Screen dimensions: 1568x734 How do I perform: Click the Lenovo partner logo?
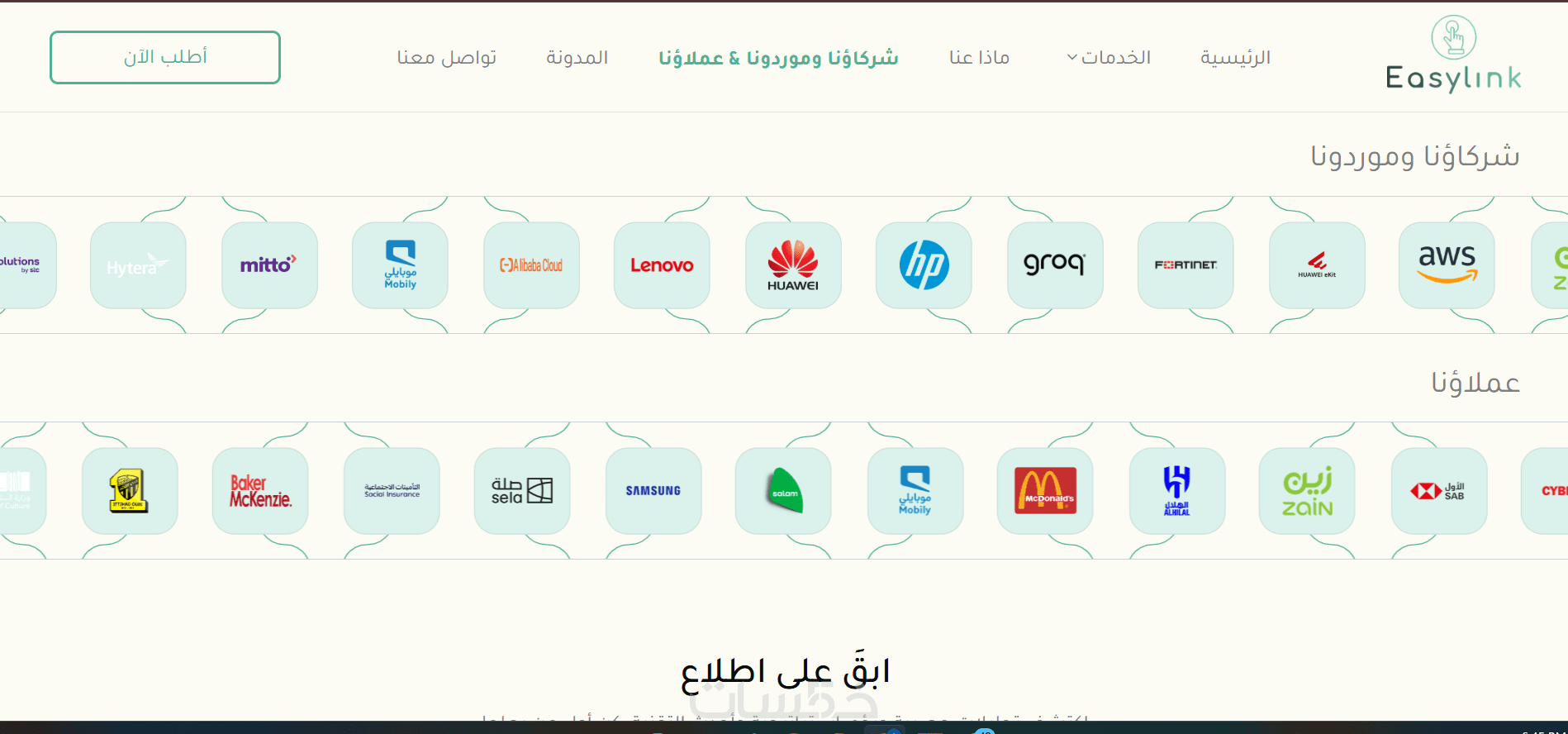662,265
